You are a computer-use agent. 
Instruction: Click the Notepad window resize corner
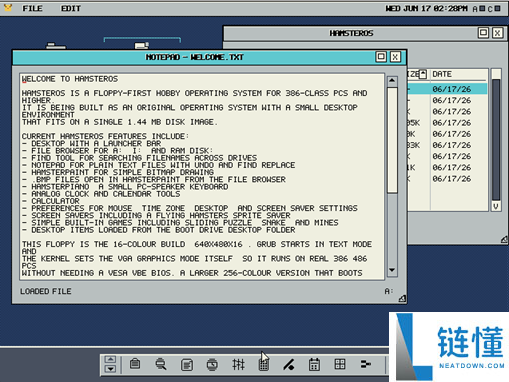(402, 299)
